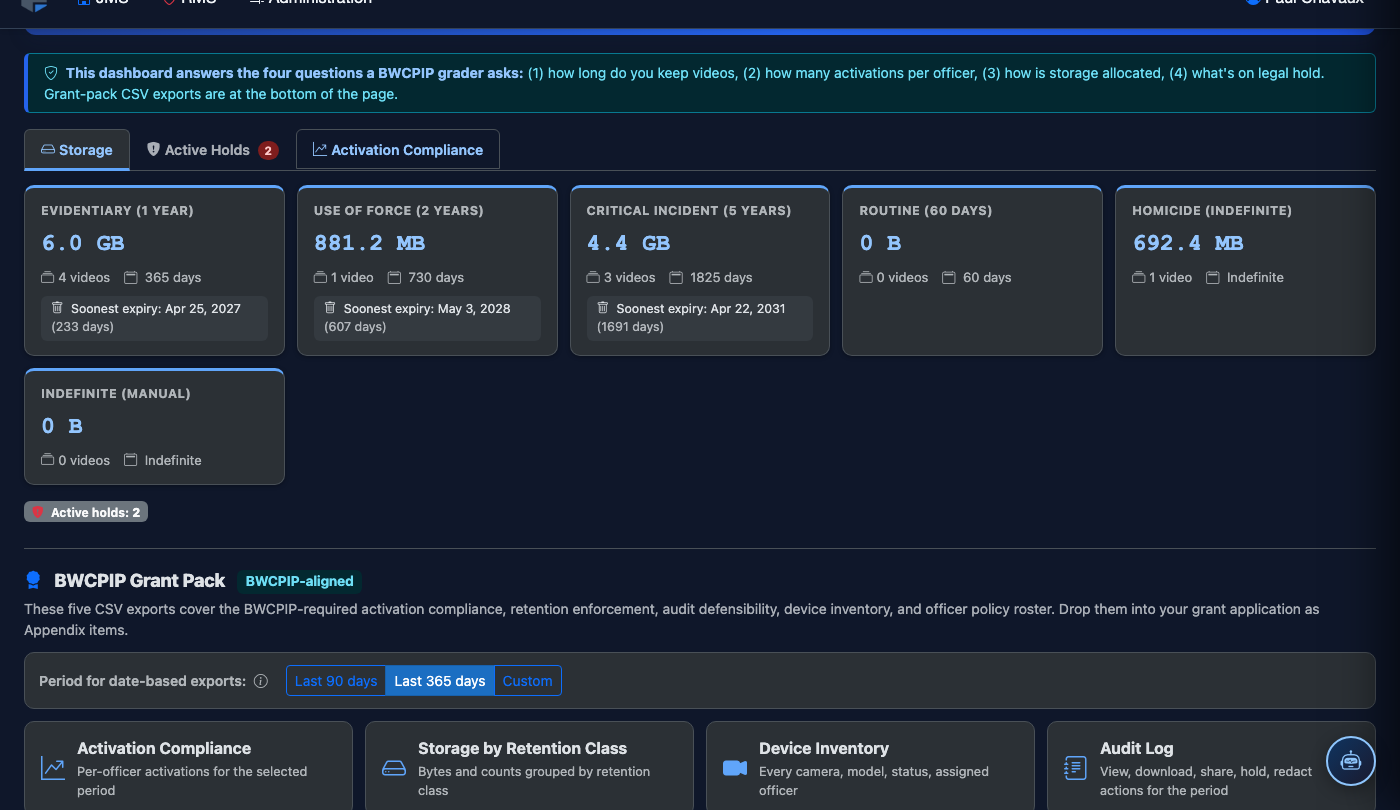
Task: Click the red 2 badge on Active Holds
Action: pos(268,151)
